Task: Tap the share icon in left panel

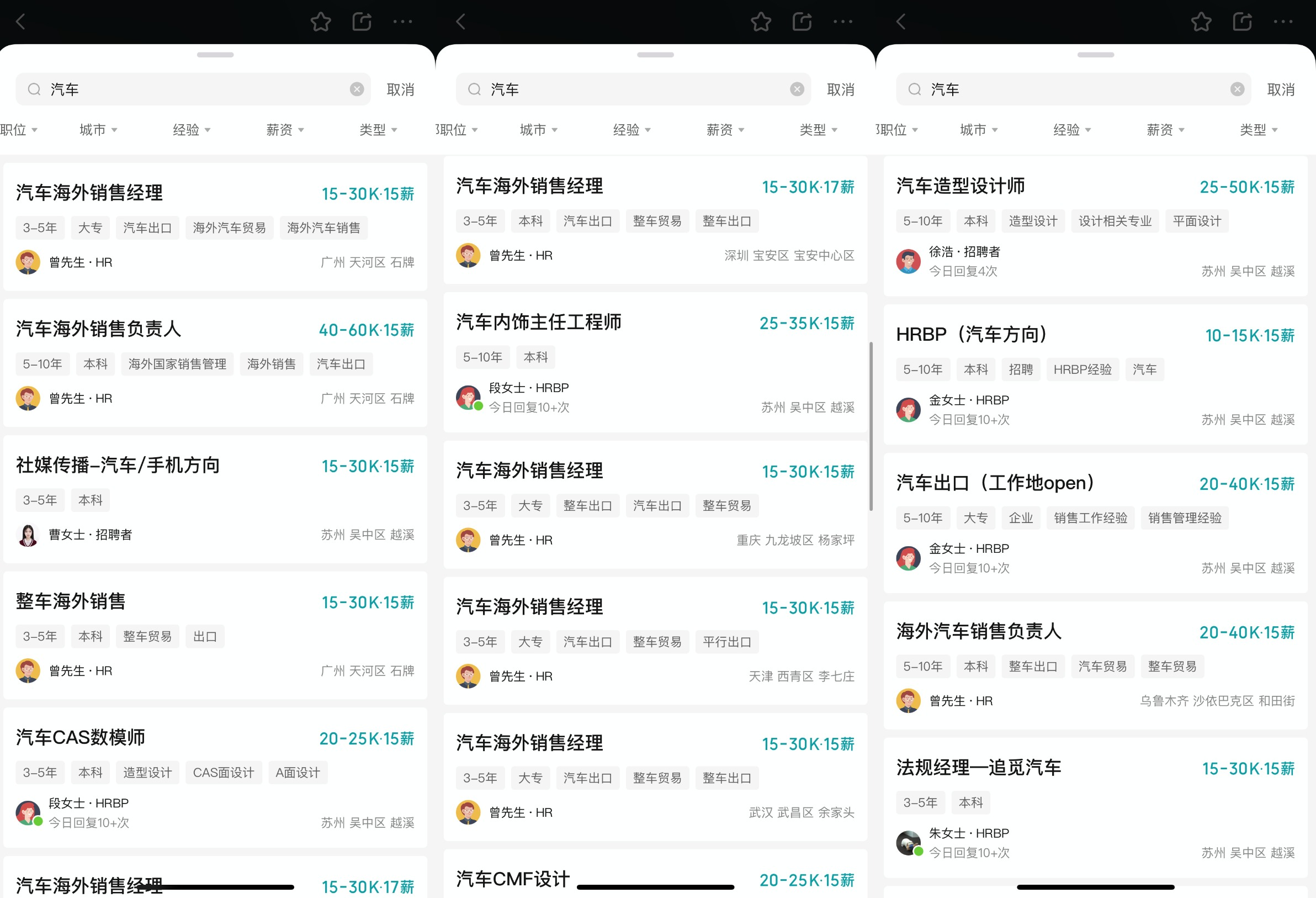Action: coord(362,22)
